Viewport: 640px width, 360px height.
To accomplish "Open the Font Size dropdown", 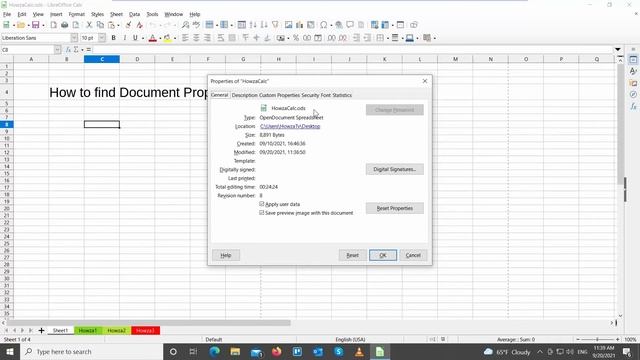I will click(x=102, y=38).
